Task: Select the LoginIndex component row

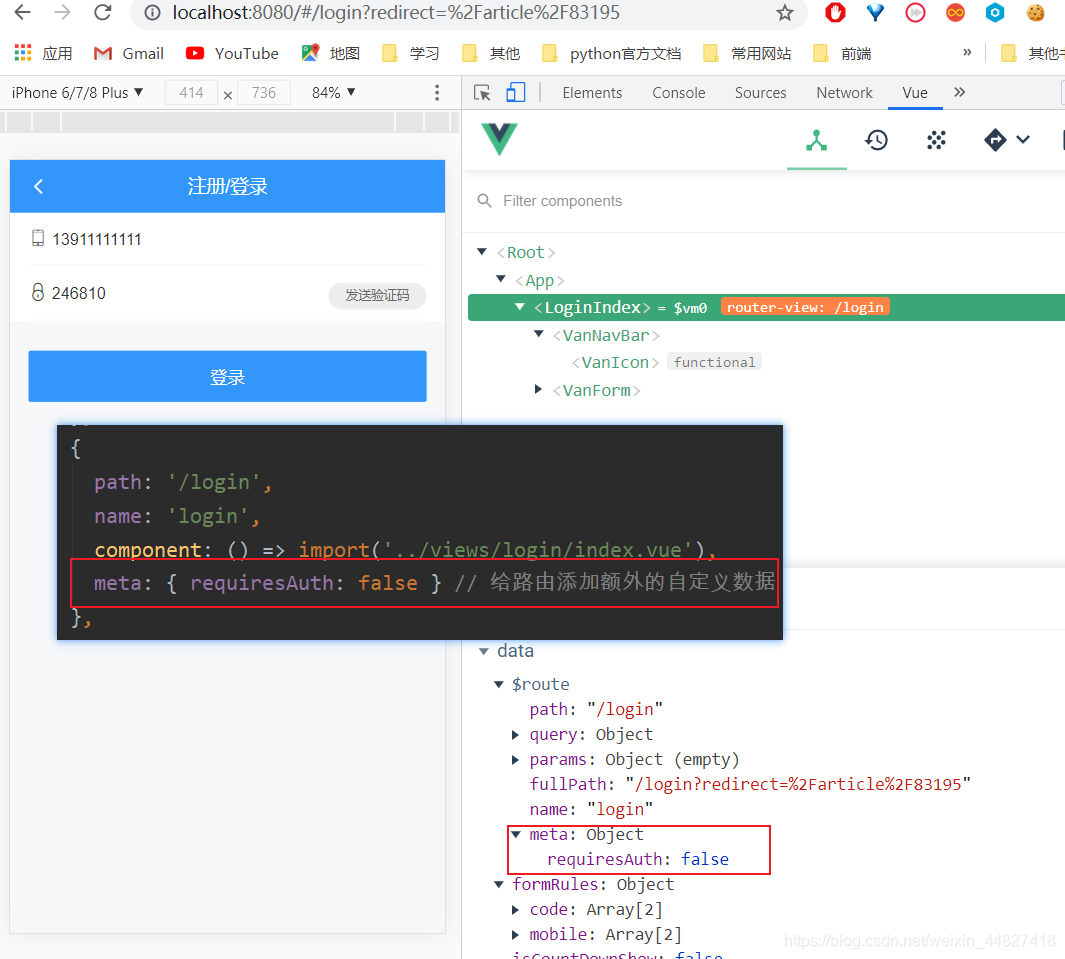Action: point(766,308)
